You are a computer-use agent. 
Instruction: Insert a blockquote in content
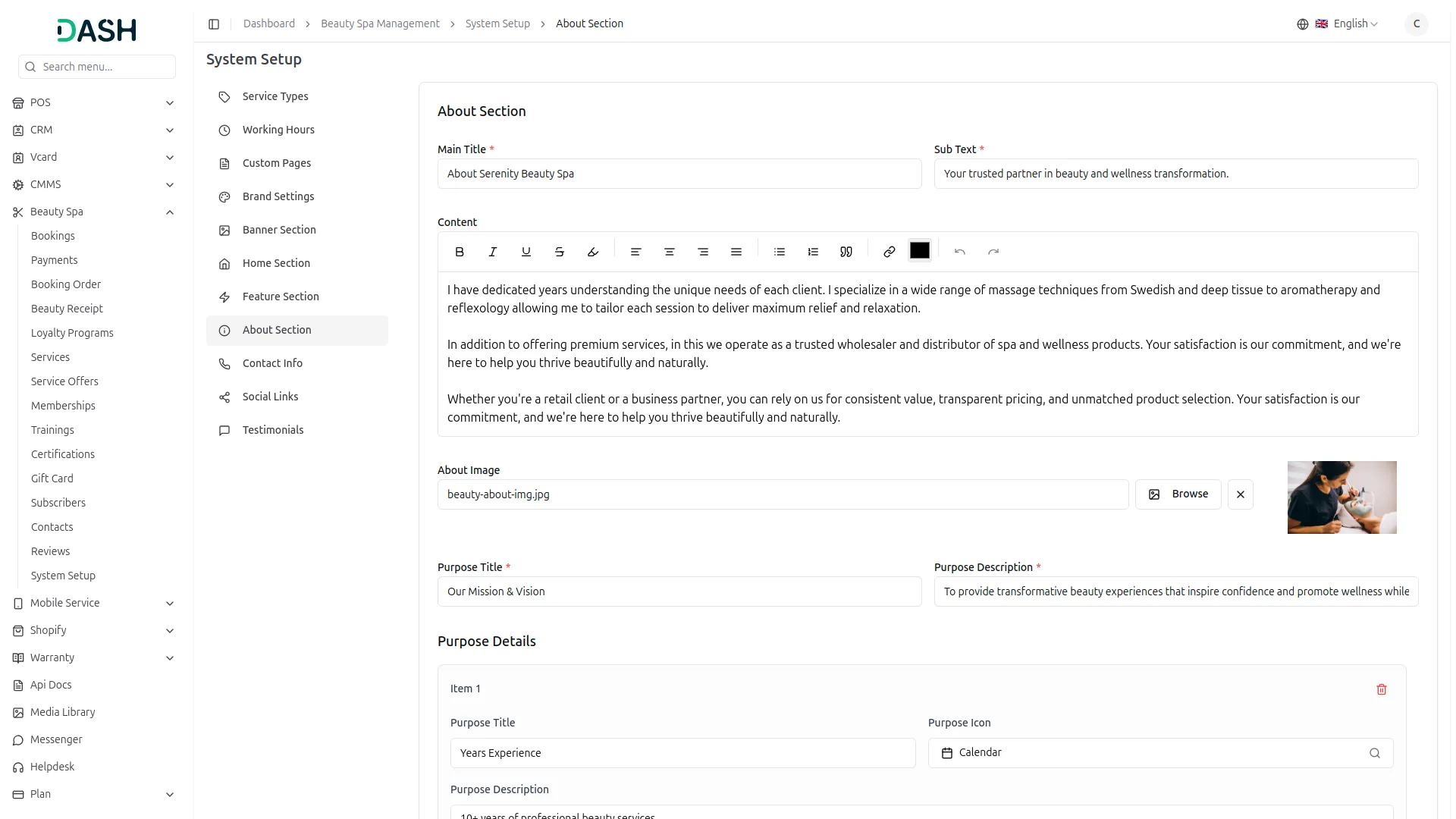[x=846, y=252]
